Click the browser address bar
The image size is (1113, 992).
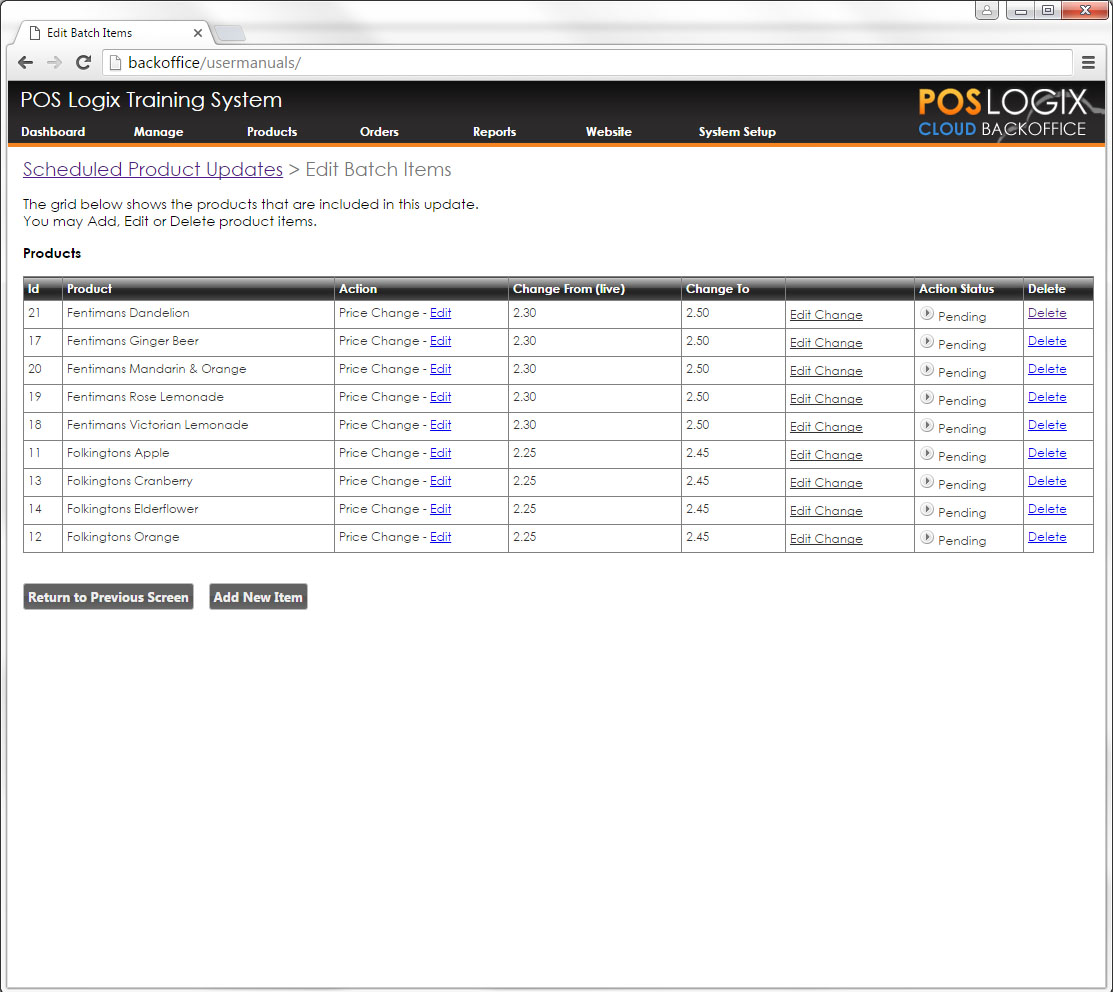tap(587, 62)
